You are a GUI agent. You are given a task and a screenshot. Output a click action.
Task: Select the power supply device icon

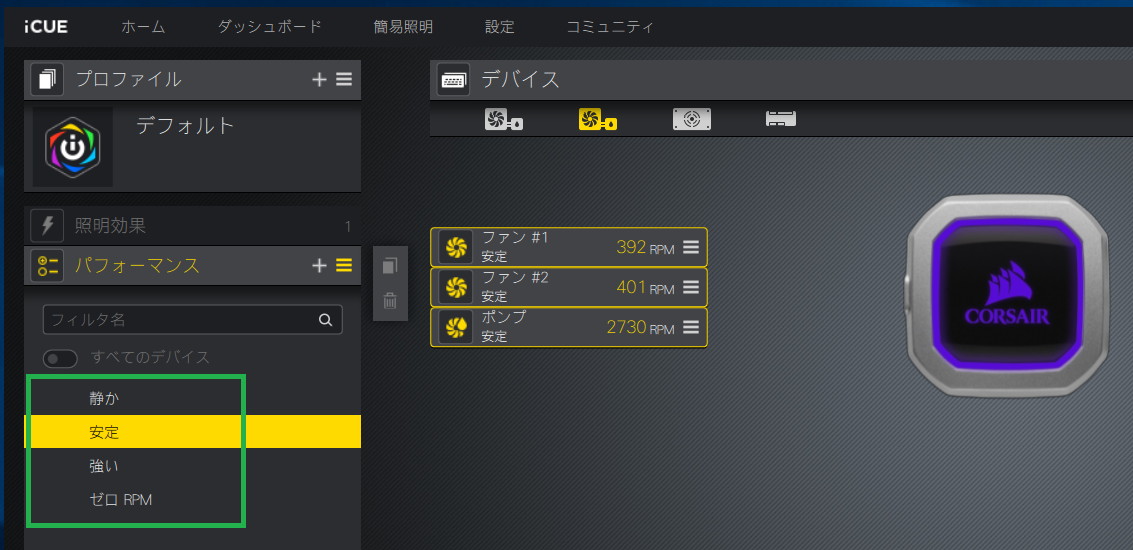point(692,119)
